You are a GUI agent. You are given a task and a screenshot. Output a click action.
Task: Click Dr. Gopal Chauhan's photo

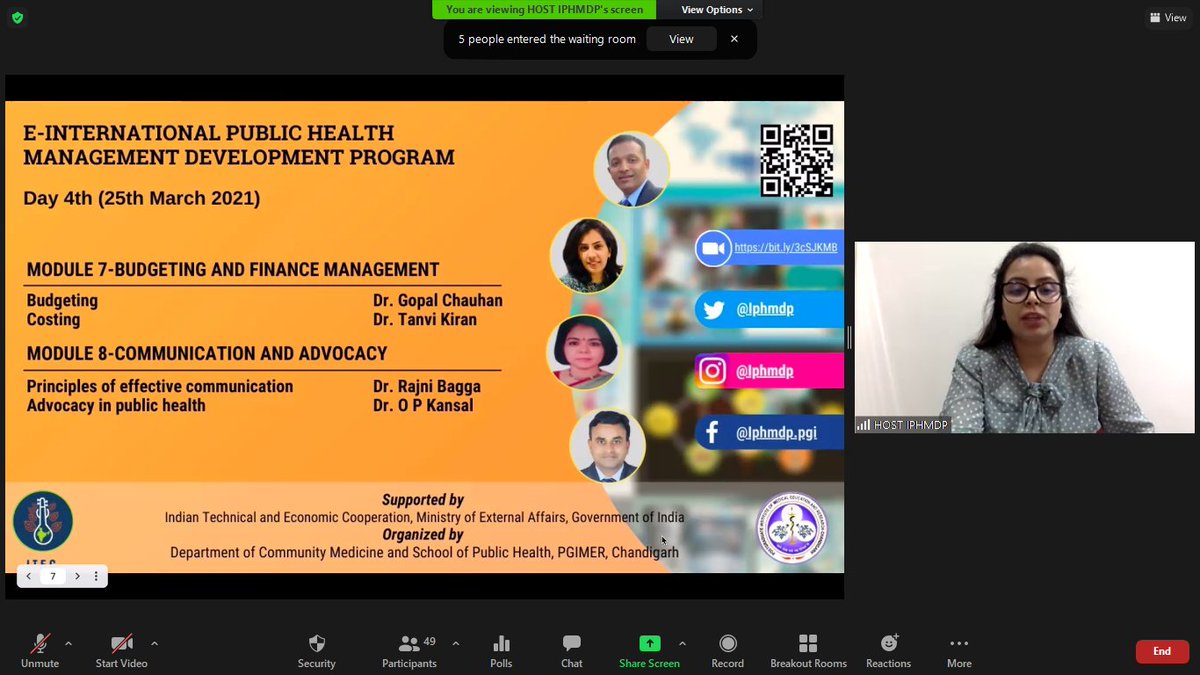click(631, 168)
